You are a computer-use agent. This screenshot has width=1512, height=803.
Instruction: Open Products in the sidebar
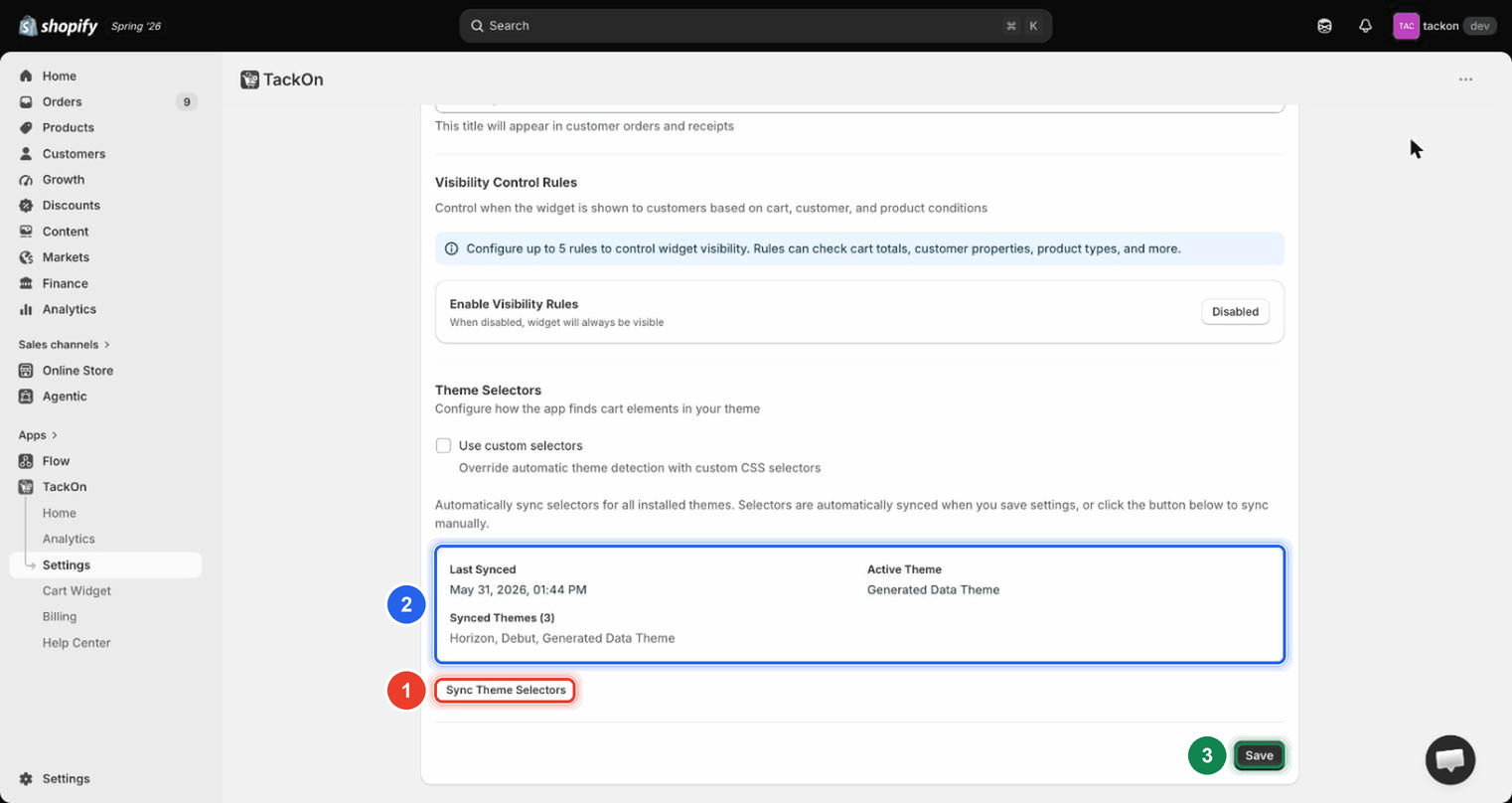69,127
